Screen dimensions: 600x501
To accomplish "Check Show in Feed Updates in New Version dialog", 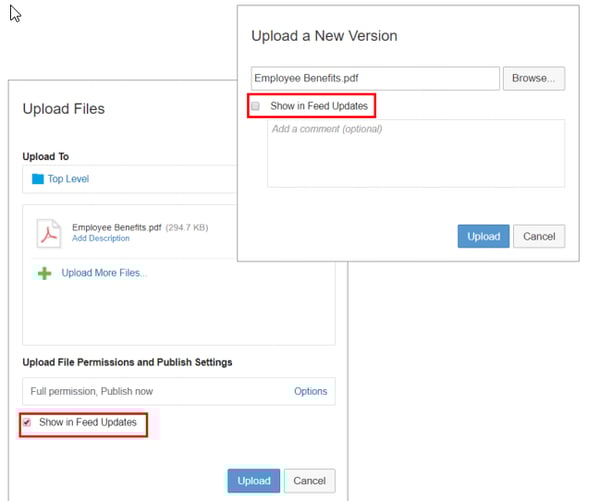I will (256, 106).
